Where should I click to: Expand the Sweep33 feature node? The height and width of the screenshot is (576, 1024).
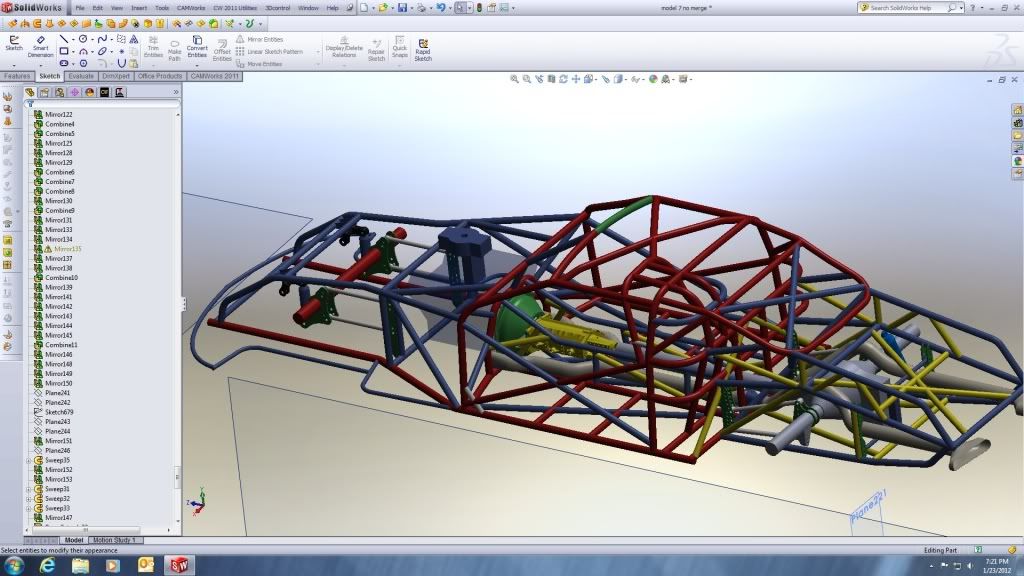coord(29,508)
